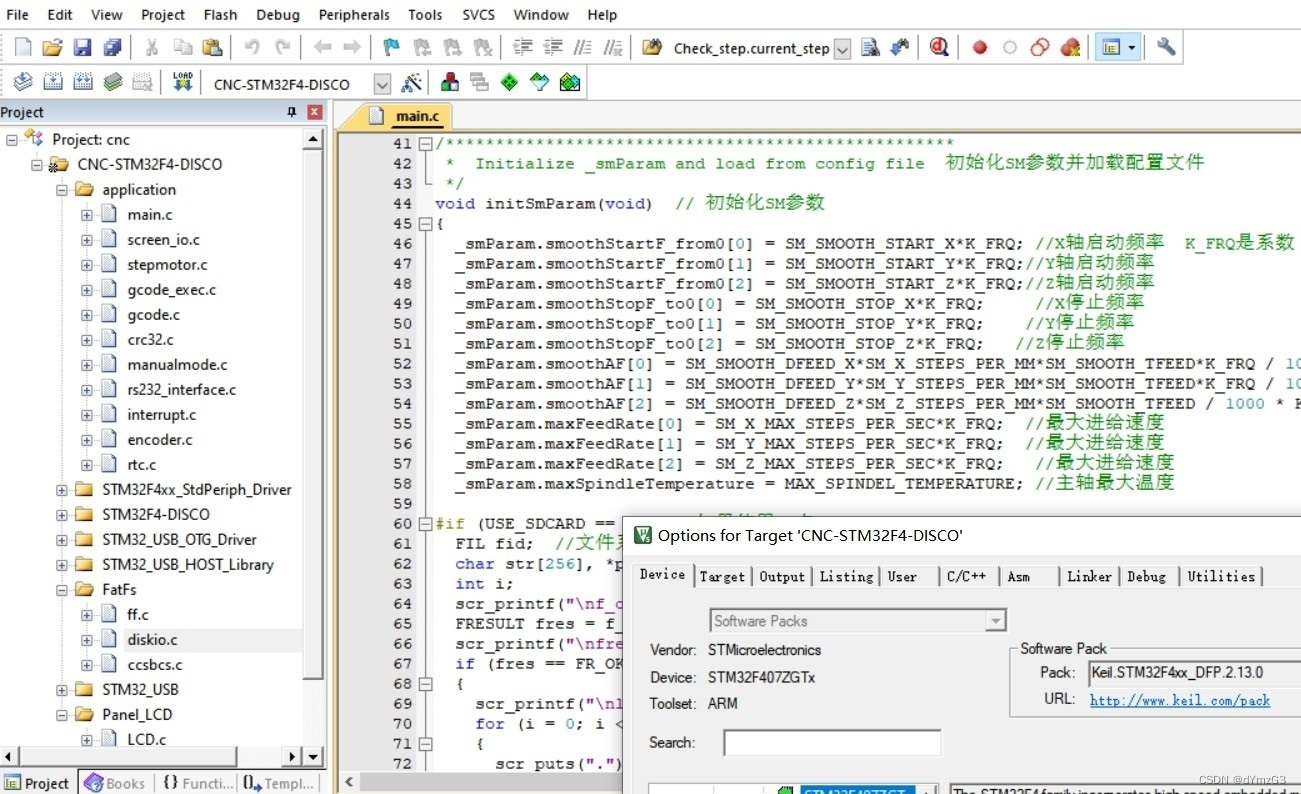Open Options for Target via magic wand icon
Screen dimensions: 1301x794
coord(411,82)
